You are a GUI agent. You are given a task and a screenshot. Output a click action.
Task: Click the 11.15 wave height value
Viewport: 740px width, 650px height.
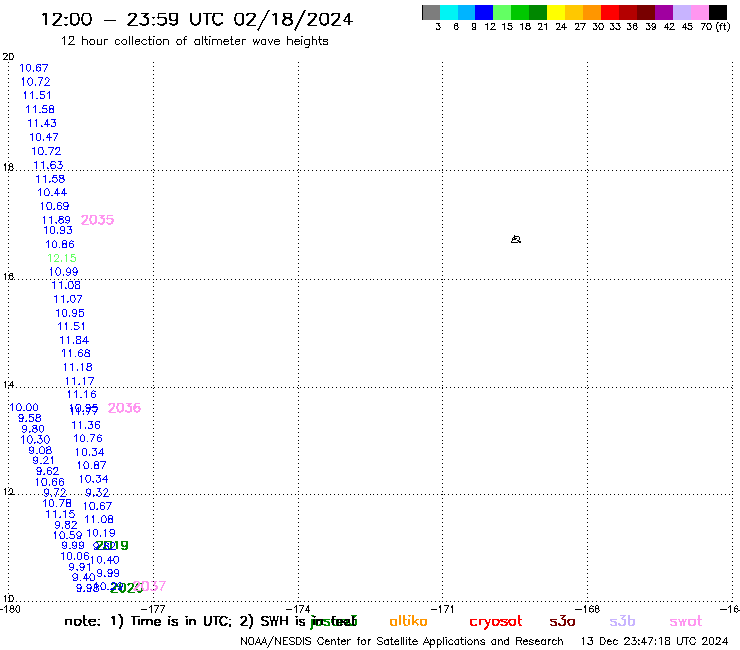60,515
